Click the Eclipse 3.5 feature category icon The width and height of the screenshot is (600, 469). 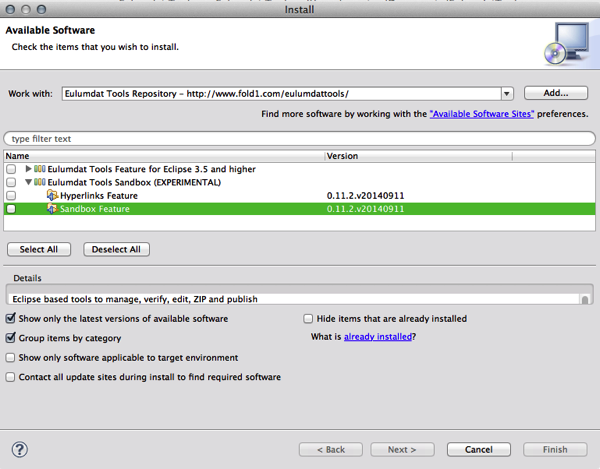[40, 169]
